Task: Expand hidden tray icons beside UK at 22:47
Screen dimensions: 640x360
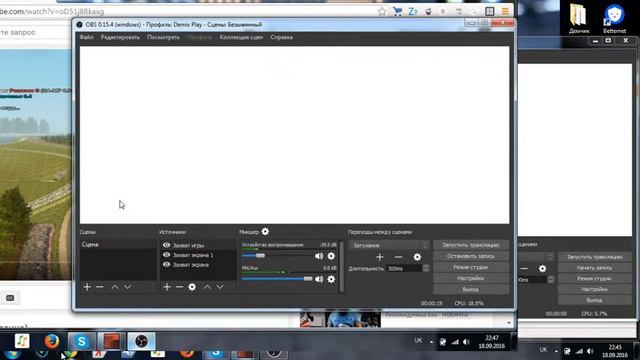Action: (431, 342)
